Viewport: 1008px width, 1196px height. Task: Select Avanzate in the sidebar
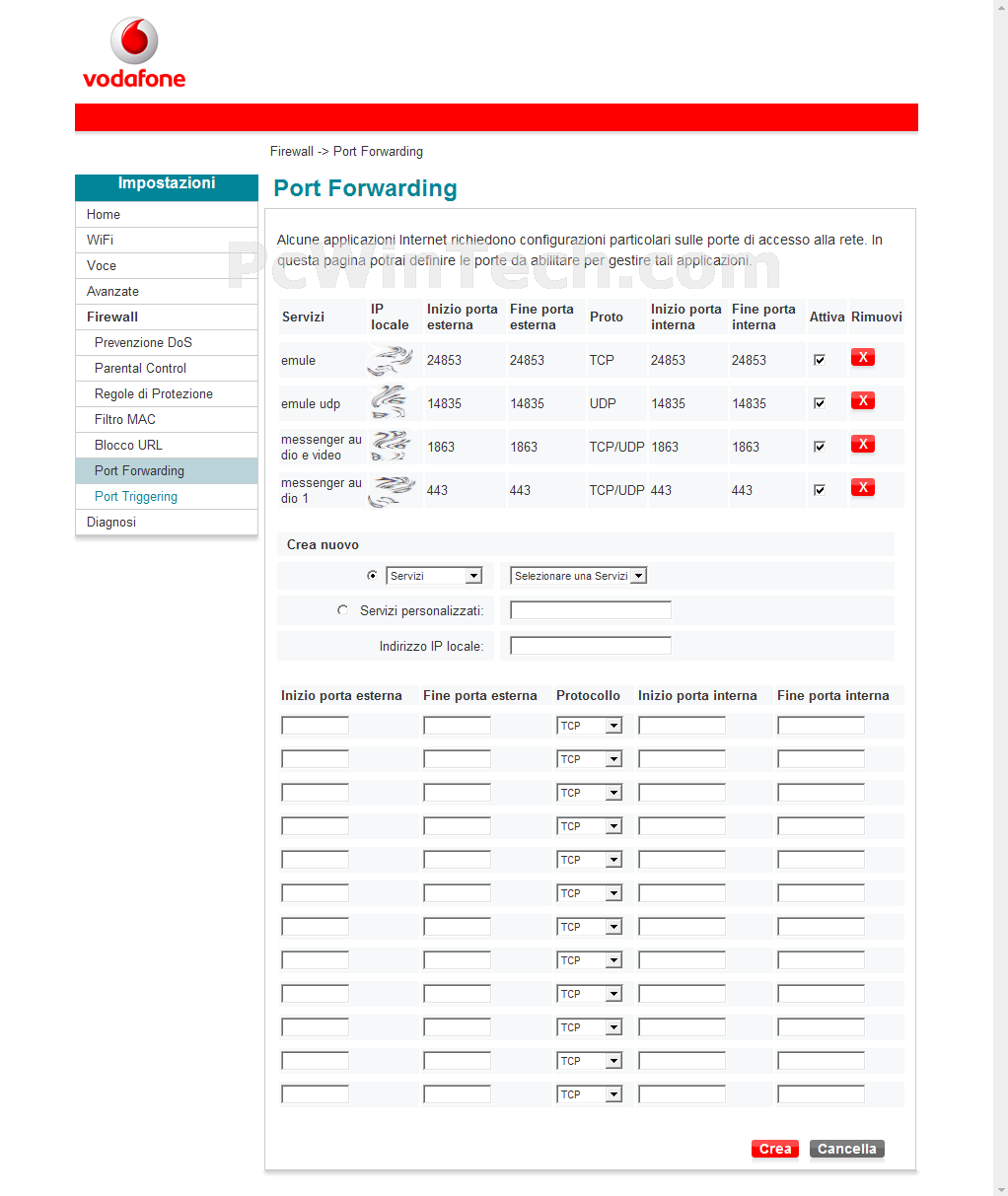tap(167, 291)
